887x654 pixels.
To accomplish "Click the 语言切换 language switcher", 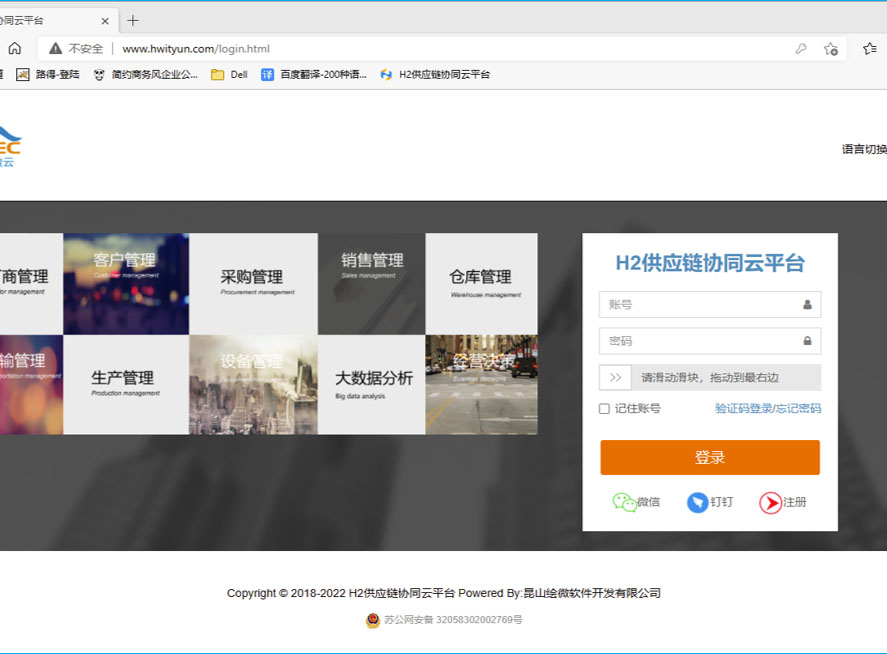I will coord(864,149).
